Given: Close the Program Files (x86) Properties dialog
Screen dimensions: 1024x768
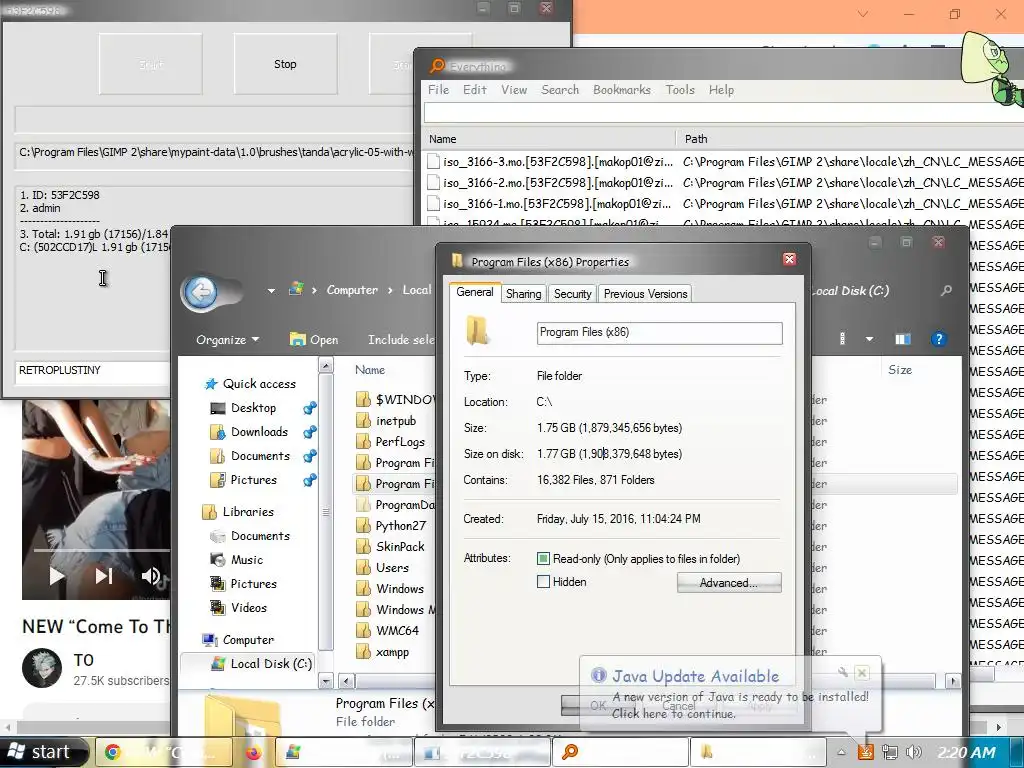Looking at the screenshot, I should click(x=790, y=259).
